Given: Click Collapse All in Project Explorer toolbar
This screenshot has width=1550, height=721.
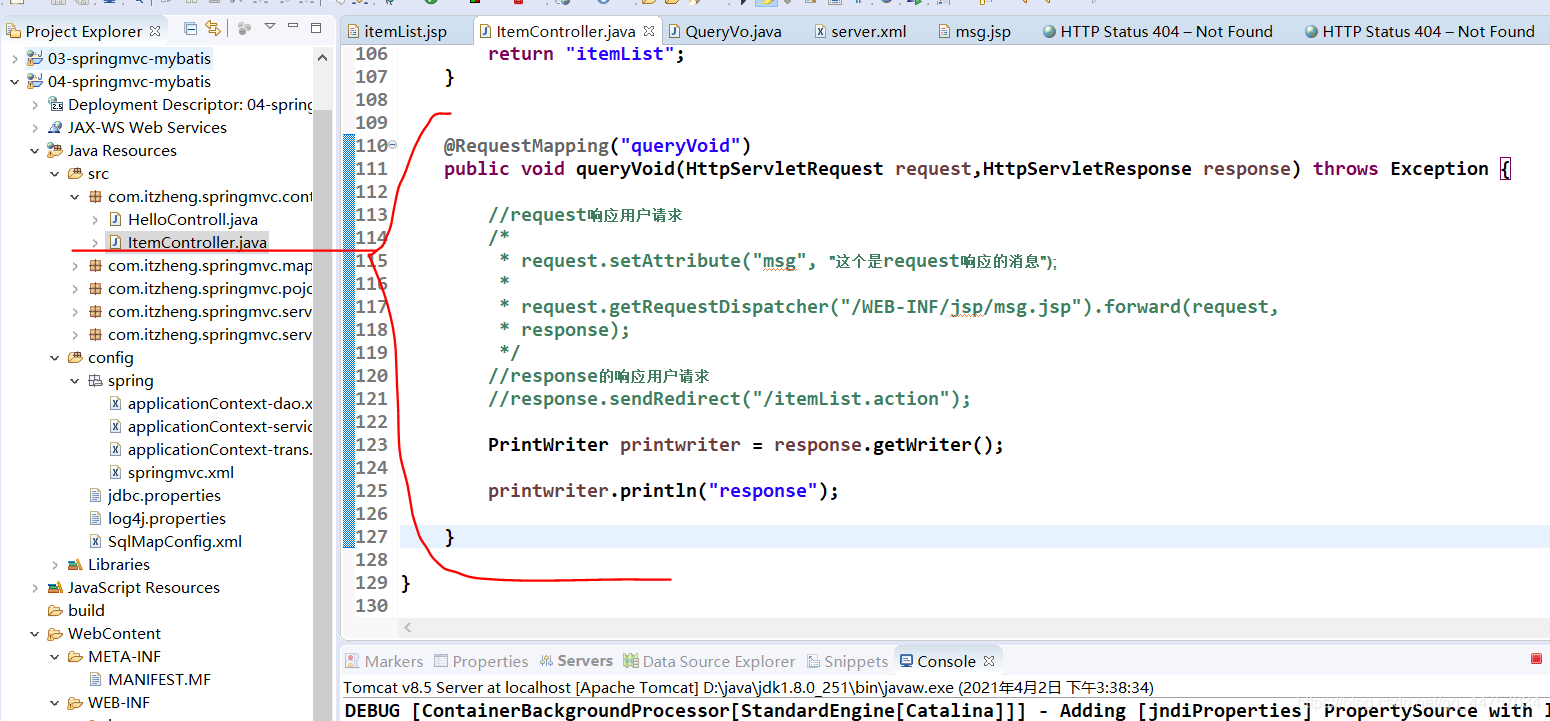Looking at the screenshot, I should click(190, 30).
